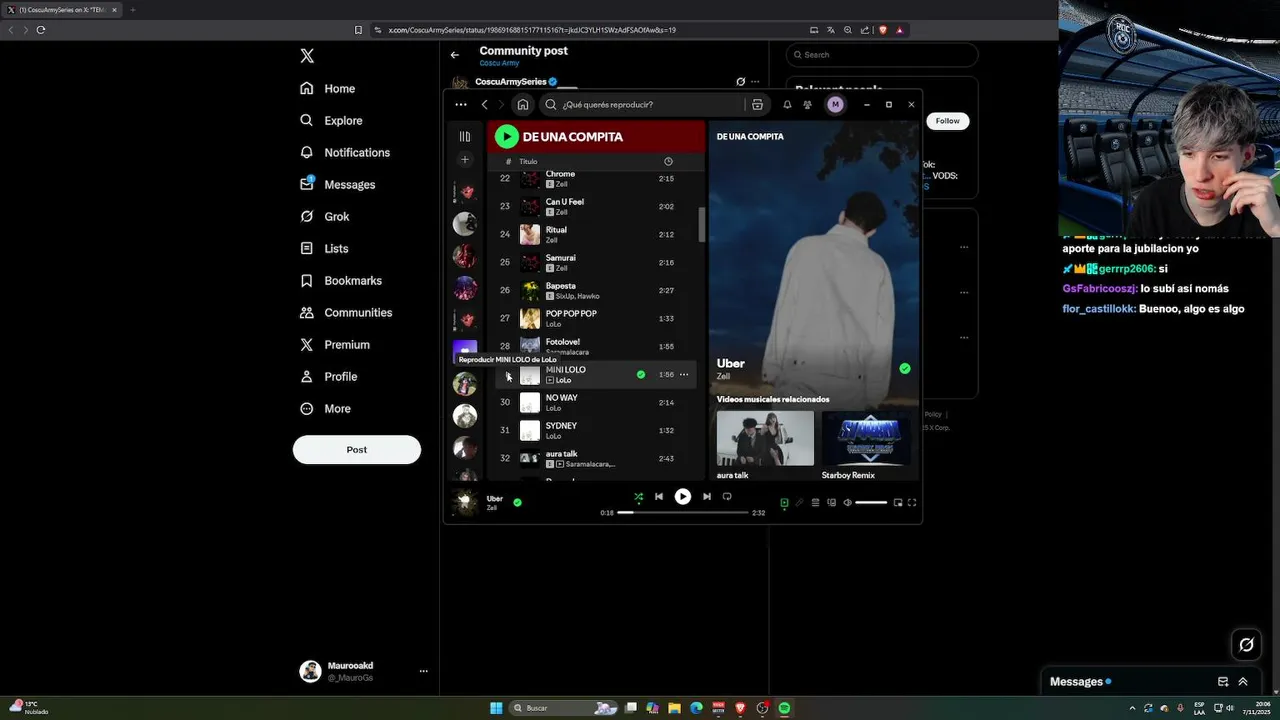
Task: Skip to previous track
Action: [x=658, y=496]
